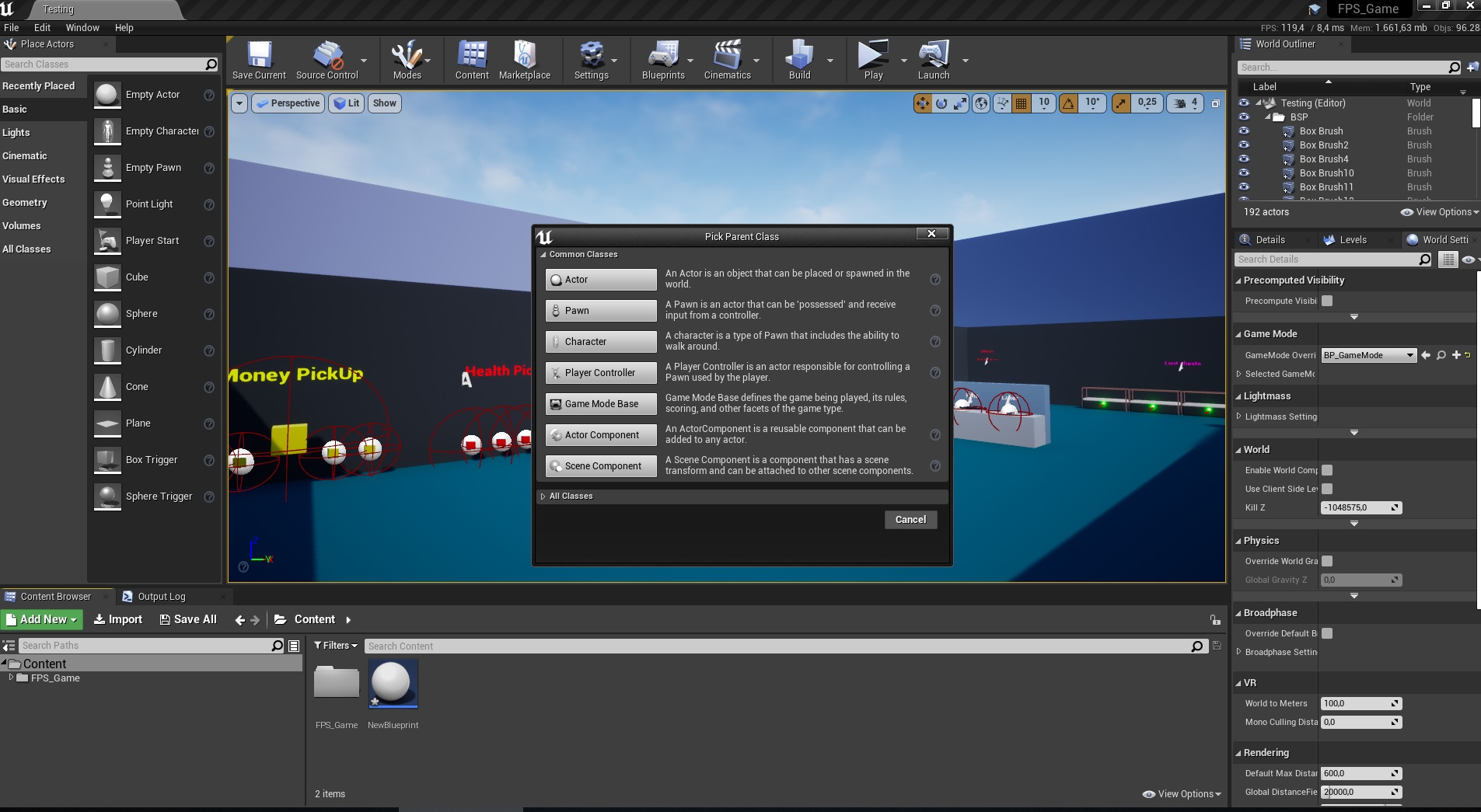Switch to the Output Log tab
Screen dimensions: 1481x812
[162, 596]
